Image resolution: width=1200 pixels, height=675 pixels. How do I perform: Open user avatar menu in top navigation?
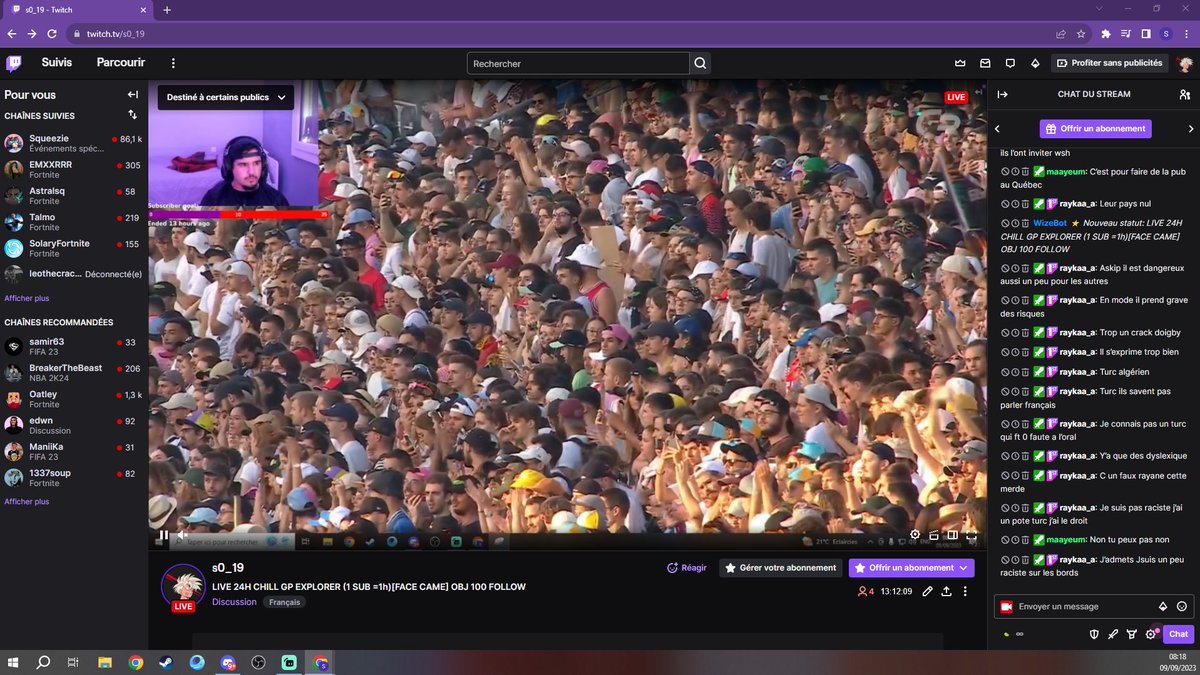coord(1185,63)
